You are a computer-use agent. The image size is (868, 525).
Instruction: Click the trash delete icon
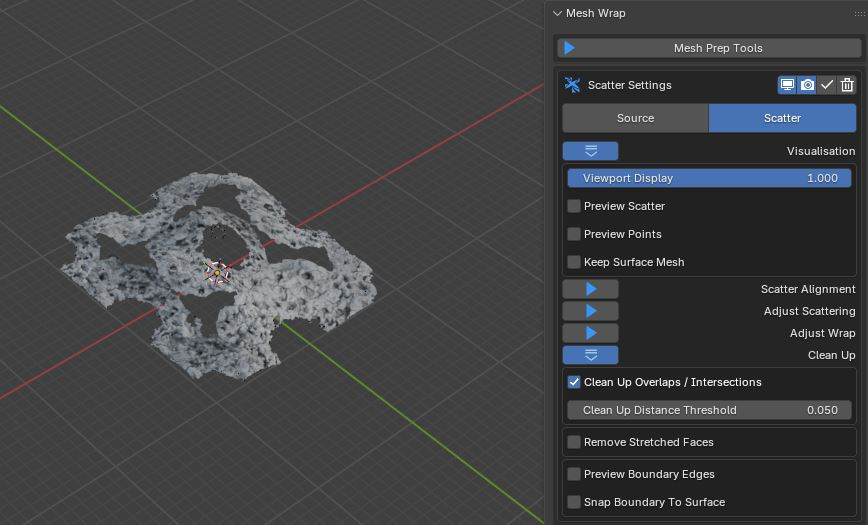(847, 85)
